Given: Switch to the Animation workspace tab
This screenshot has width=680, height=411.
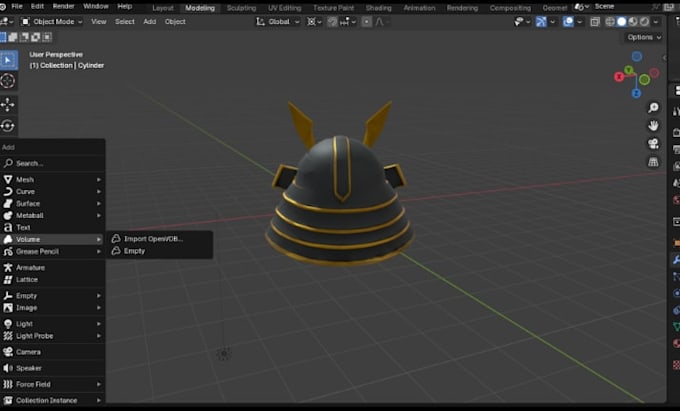Looking at the screenshot, I should (x=419, y=8).
